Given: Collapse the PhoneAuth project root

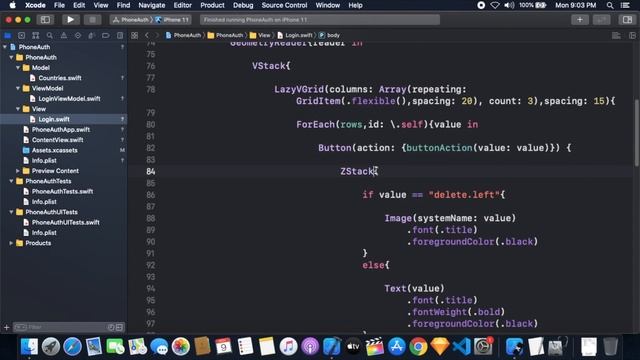Looking at the screenshot, I should [5, 47].
